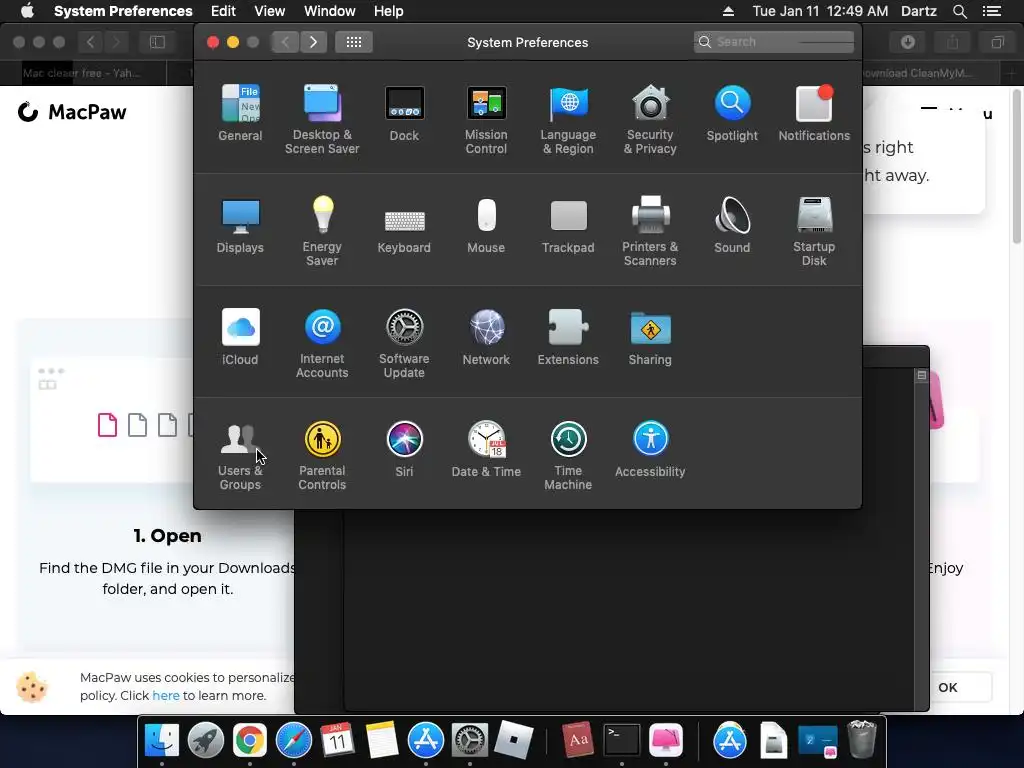Open Calendar from the Dock

[x=337, y=740]
